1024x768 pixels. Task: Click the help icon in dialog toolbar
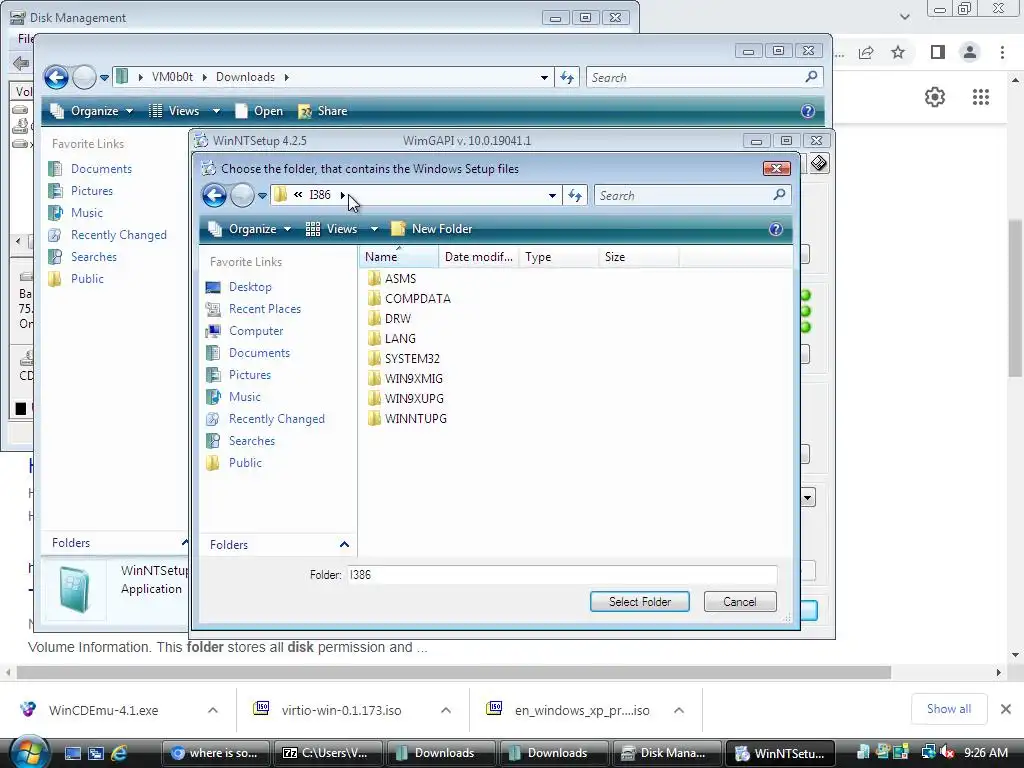point(776,229)
